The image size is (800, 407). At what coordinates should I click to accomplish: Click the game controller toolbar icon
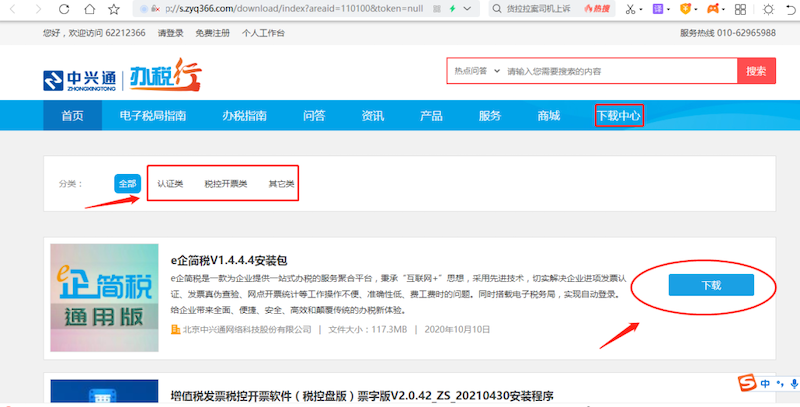[x=715, y=9]
